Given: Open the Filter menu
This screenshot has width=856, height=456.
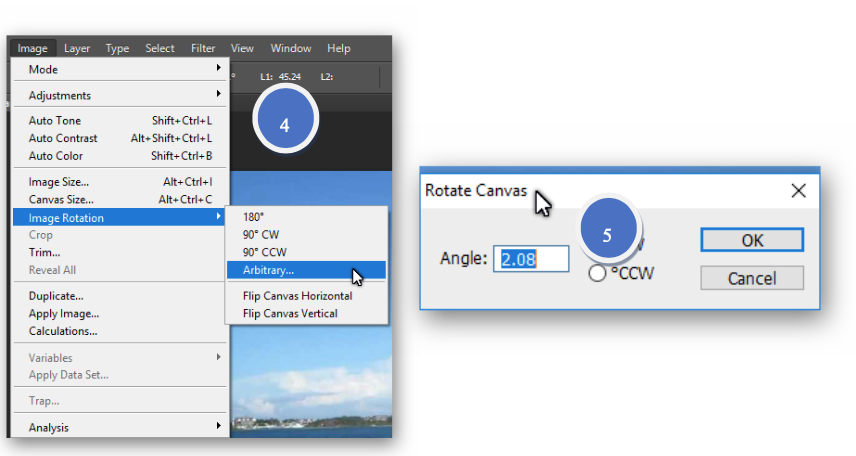Looking at the screenshot, I should click(203, 48).
